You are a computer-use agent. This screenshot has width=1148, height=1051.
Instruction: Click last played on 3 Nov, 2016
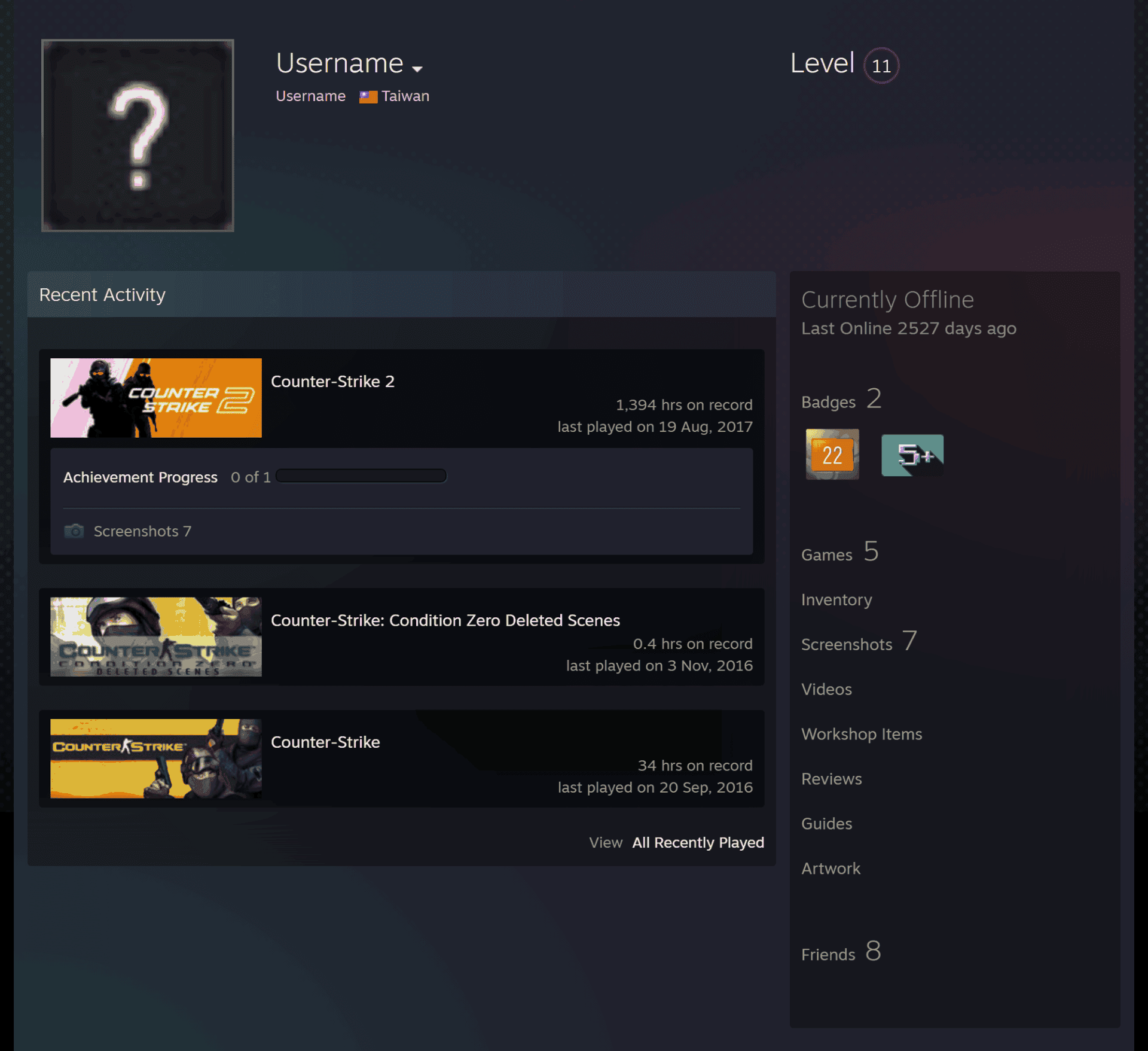(659, 666)
